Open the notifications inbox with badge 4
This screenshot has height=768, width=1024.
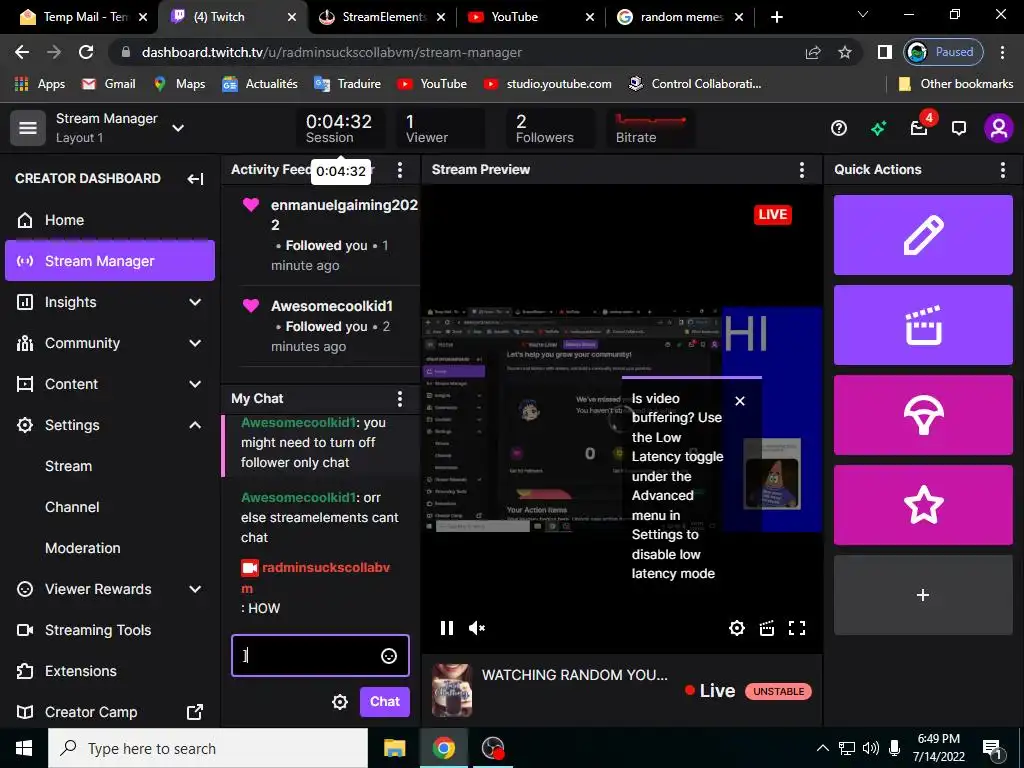coord(920,127)
